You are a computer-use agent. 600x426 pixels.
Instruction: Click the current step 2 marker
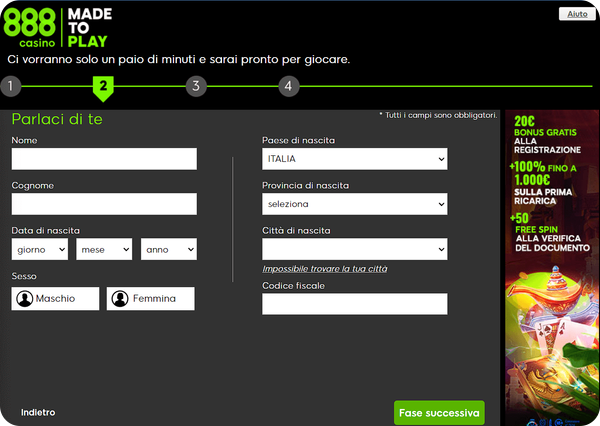(x=103, y=88)
